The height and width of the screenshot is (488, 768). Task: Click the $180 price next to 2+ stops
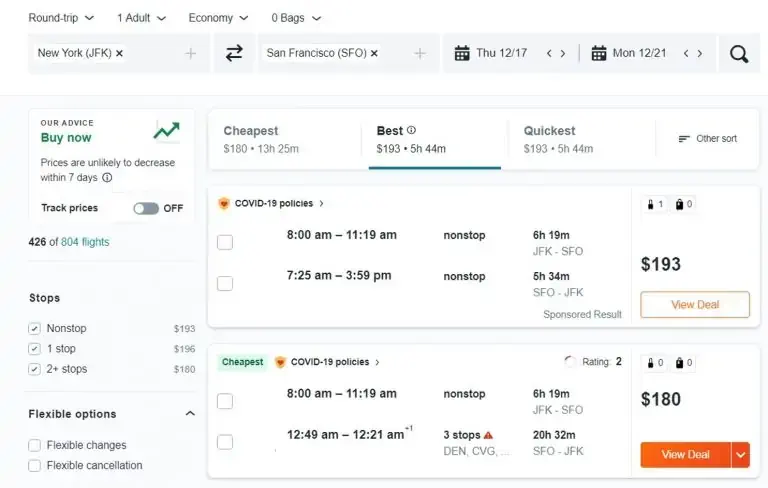pyautogui.click(x=184, y=369)
